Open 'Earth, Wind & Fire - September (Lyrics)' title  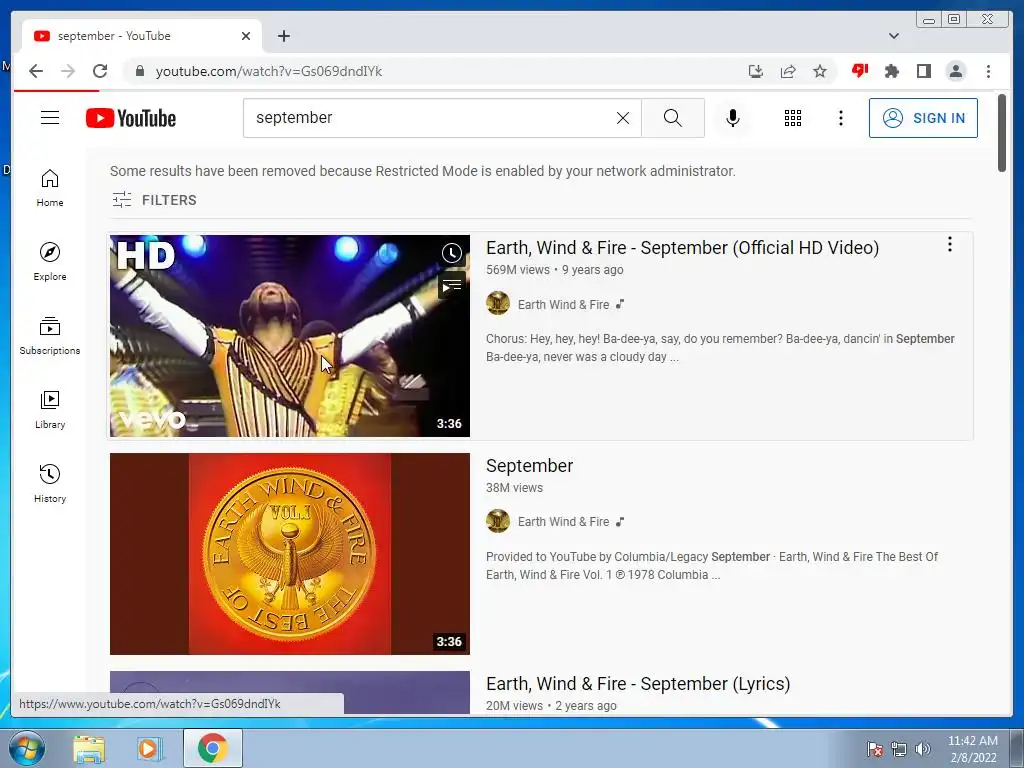[x=638, y=684]
